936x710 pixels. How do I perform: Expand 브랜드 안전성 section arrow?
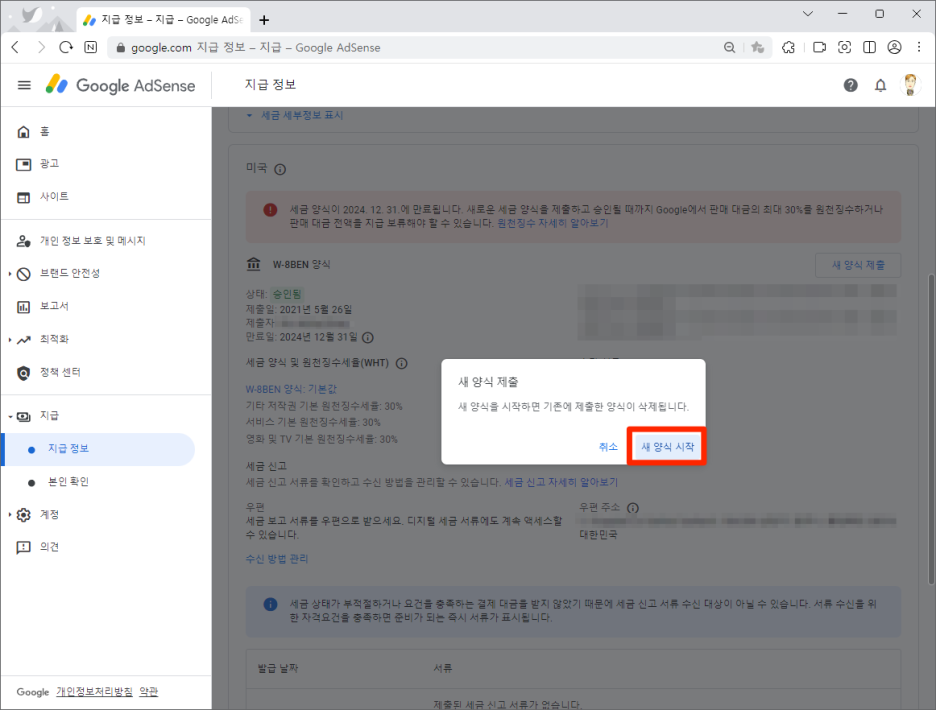[10, 274]
